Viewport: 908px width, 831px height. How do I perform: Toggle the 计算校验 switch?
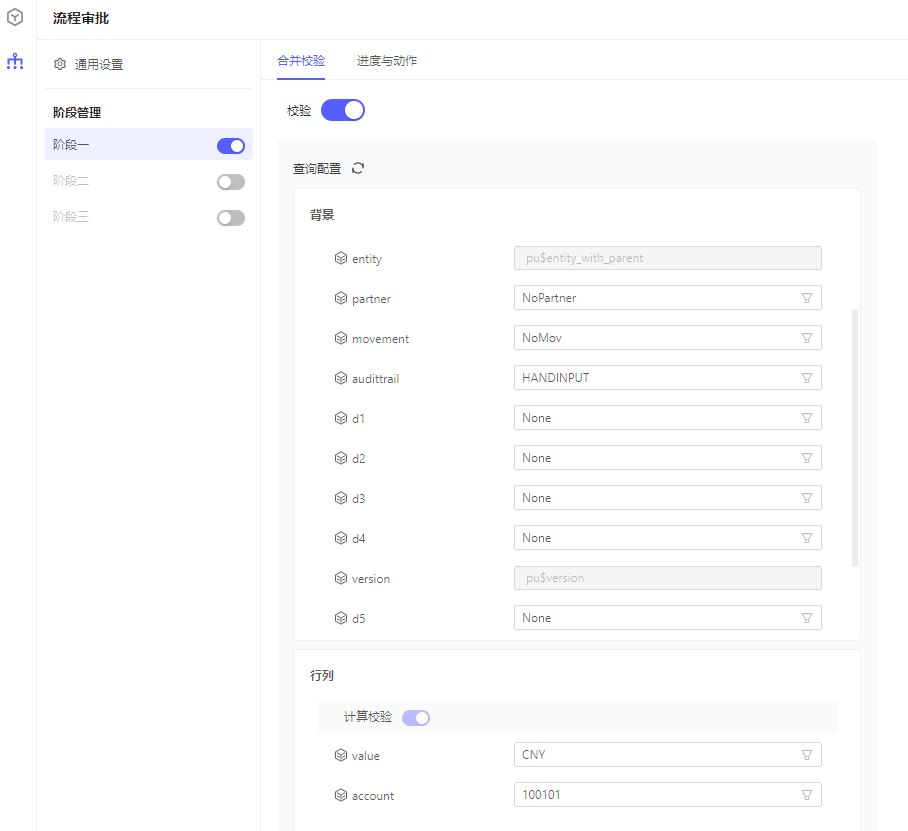coord(416,717)
